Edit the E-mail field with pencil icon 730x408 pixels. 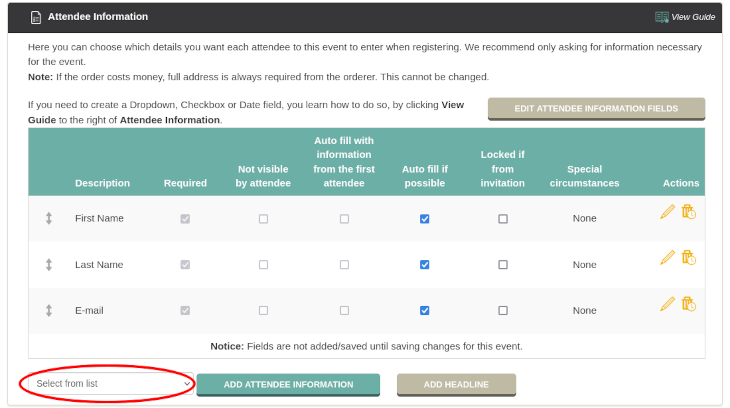pos(667,304)
